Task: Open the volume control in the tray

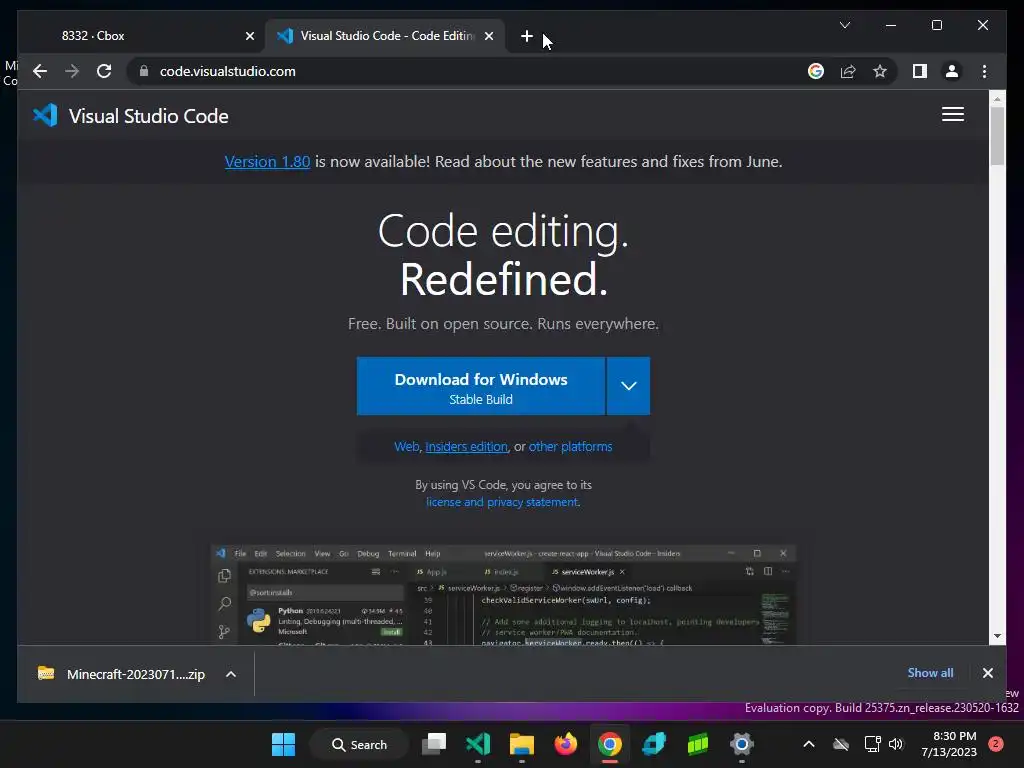Action: 896,744
